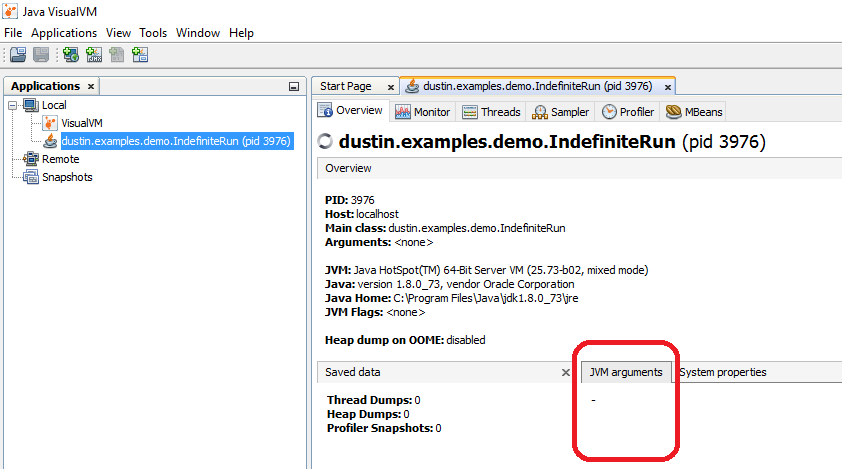Screen dimensions: 842x469
Task: Click the 'Heap dump on OOME: disabled' text
Action: (x=405, y=340)
